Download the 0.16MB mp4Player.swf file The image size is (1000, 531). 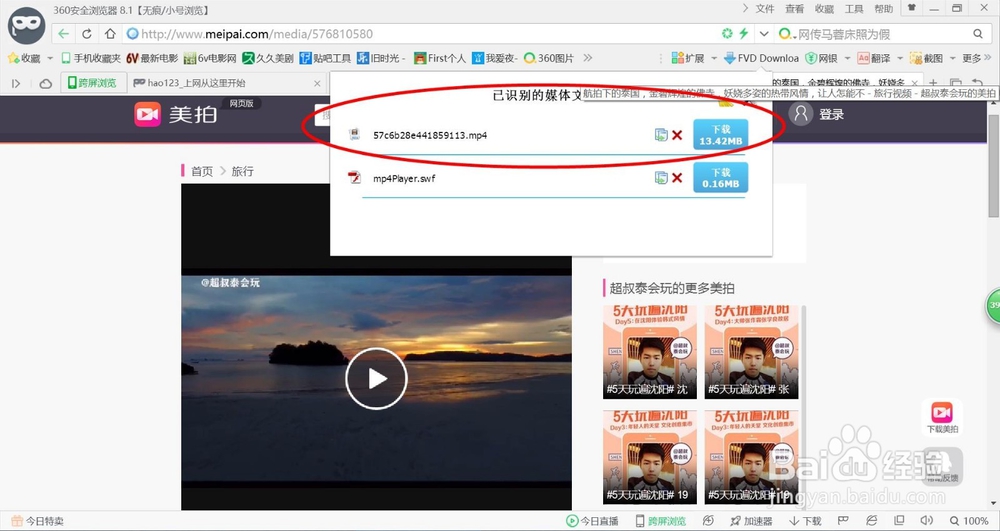[721, 178]
